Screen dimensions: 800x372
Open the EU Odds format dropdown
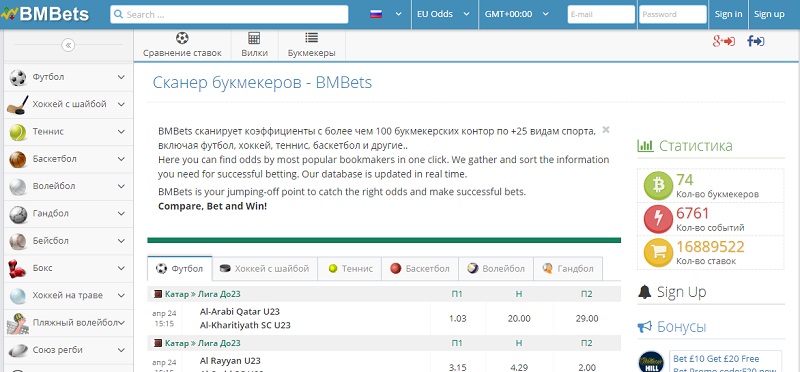point(444,14)
